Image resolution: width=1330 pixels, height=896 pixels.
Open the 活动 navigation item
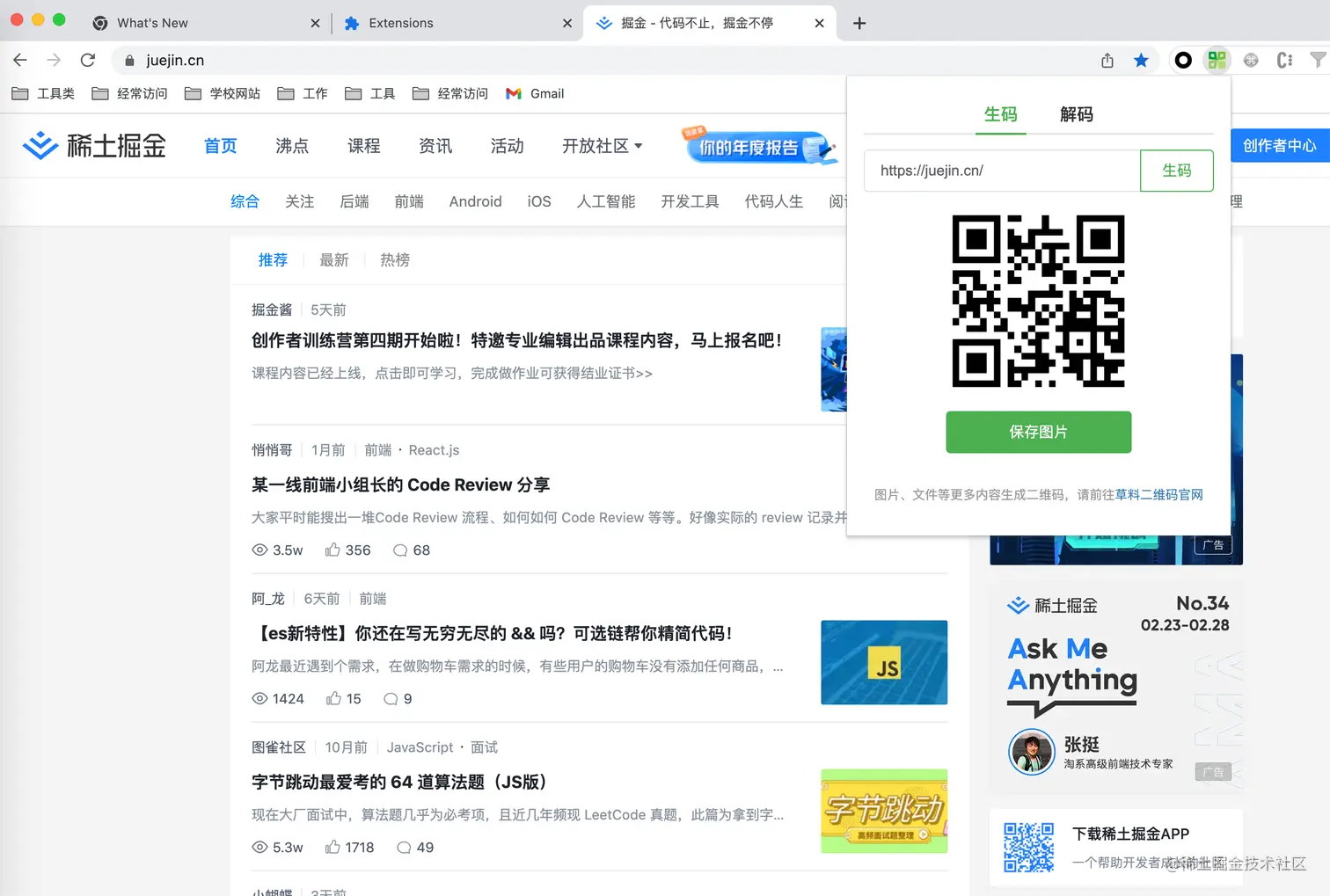508,146
